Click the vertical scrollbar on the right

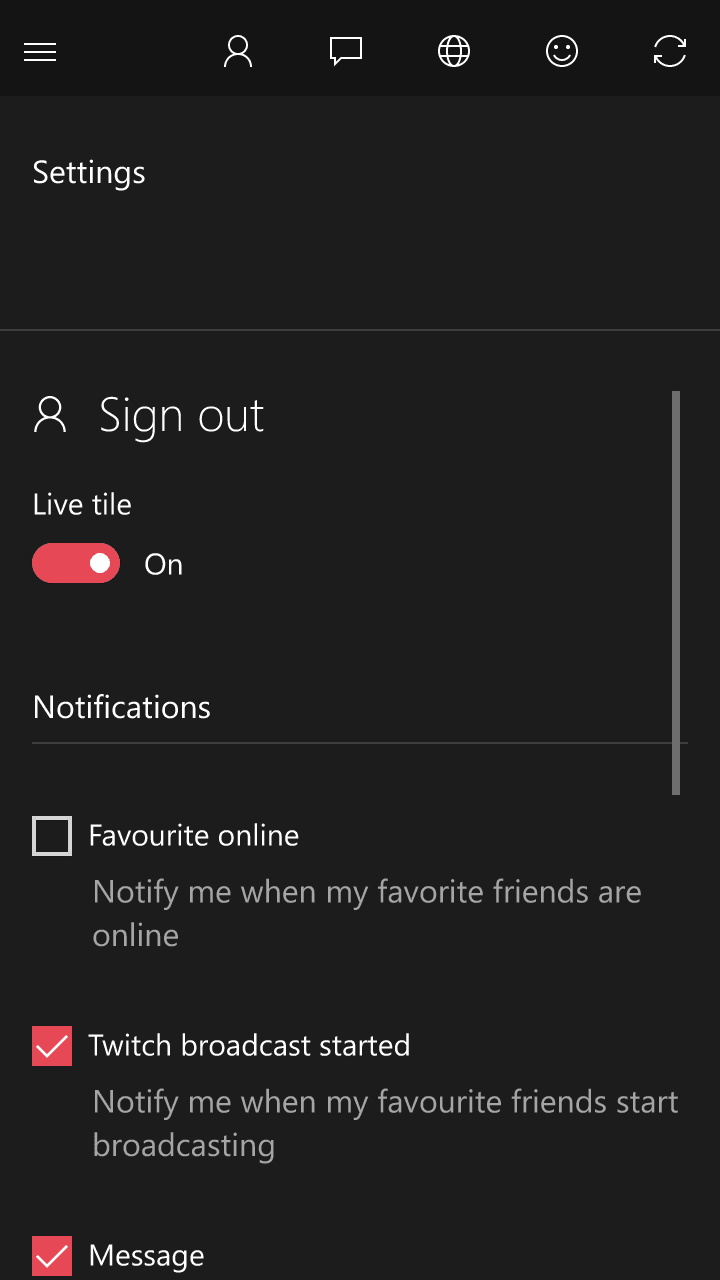(x=676, y=593)
